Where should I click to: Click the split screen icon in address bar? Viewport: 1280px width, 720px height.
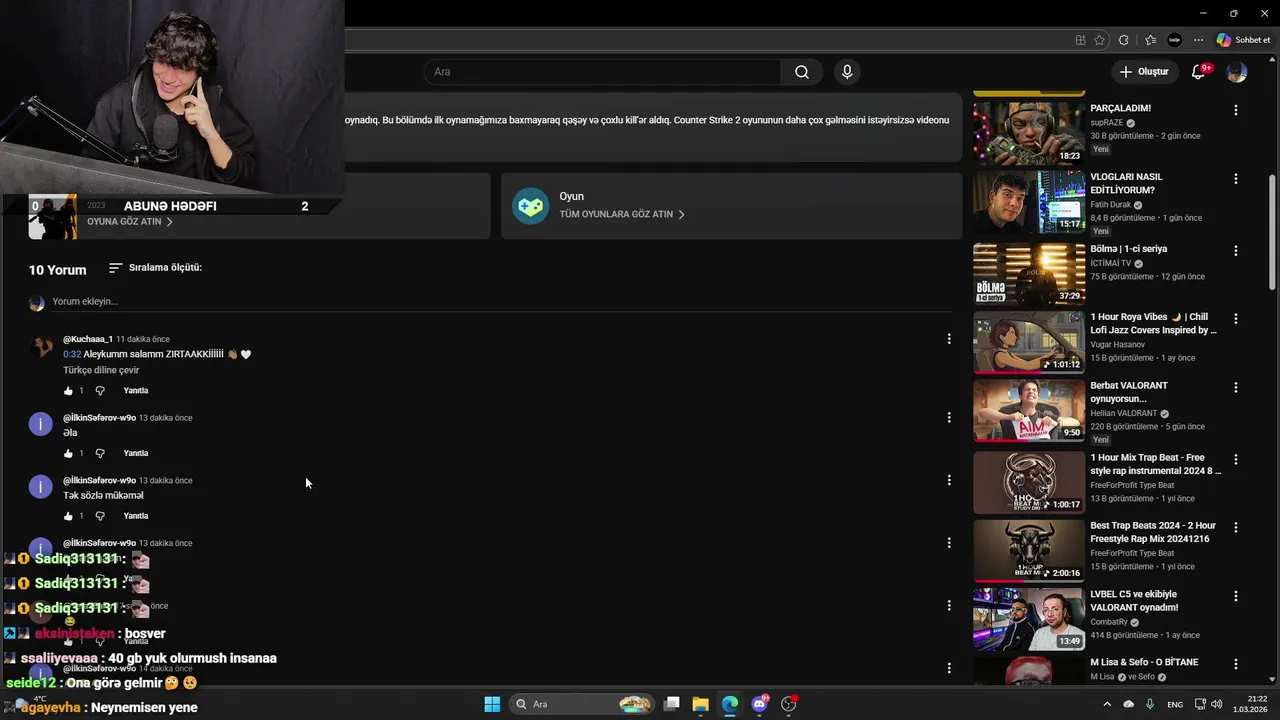[1080, 40]
